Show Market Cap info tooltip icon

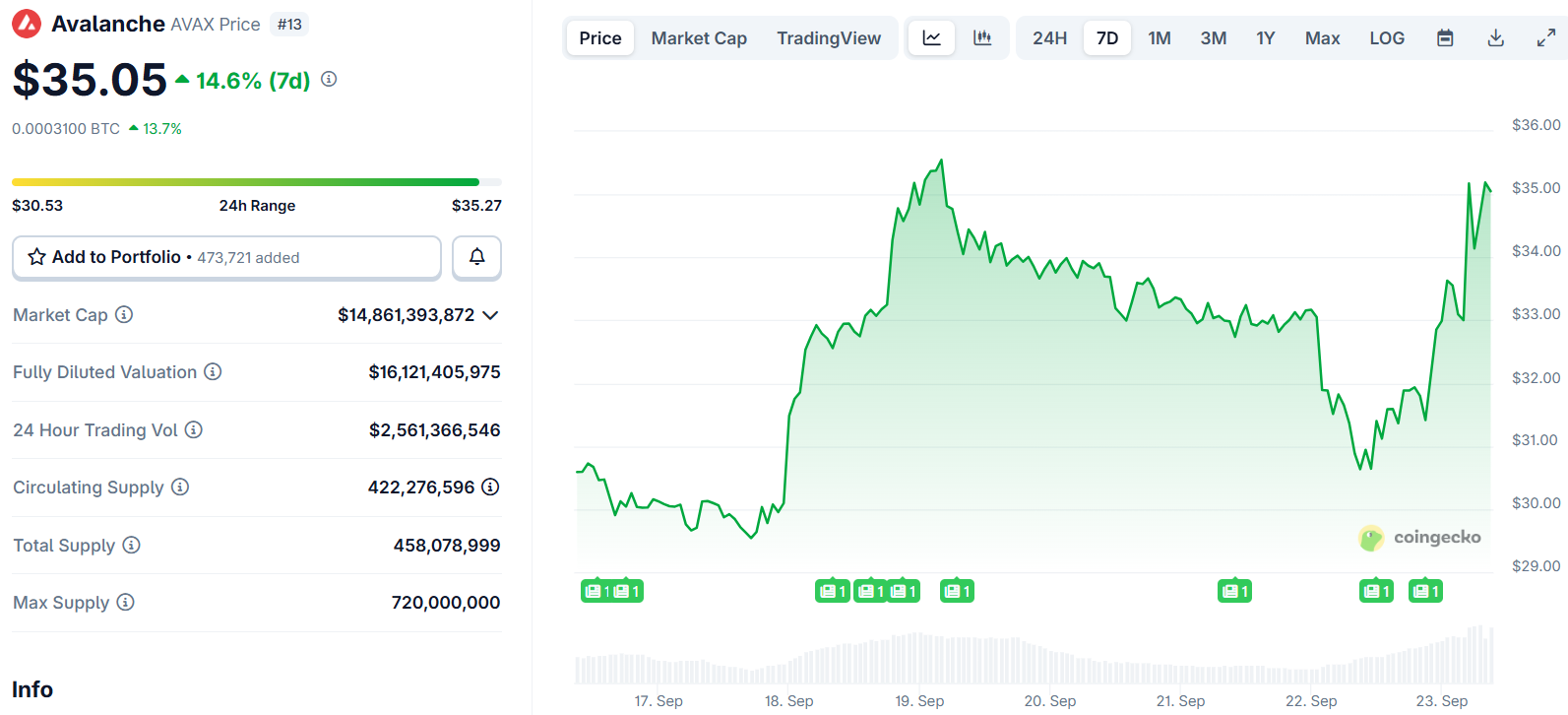(124, 315)
